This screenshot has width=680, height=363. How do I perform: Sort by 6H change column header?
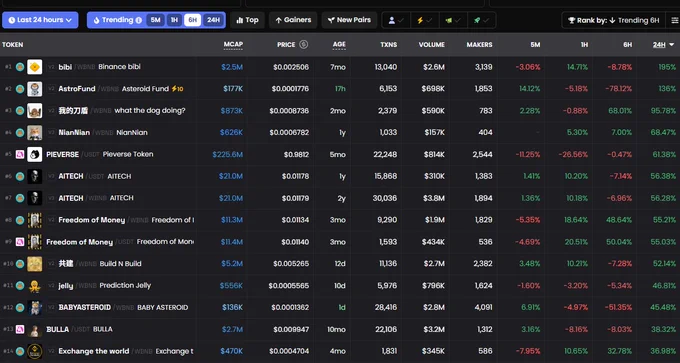pos(628,45)
